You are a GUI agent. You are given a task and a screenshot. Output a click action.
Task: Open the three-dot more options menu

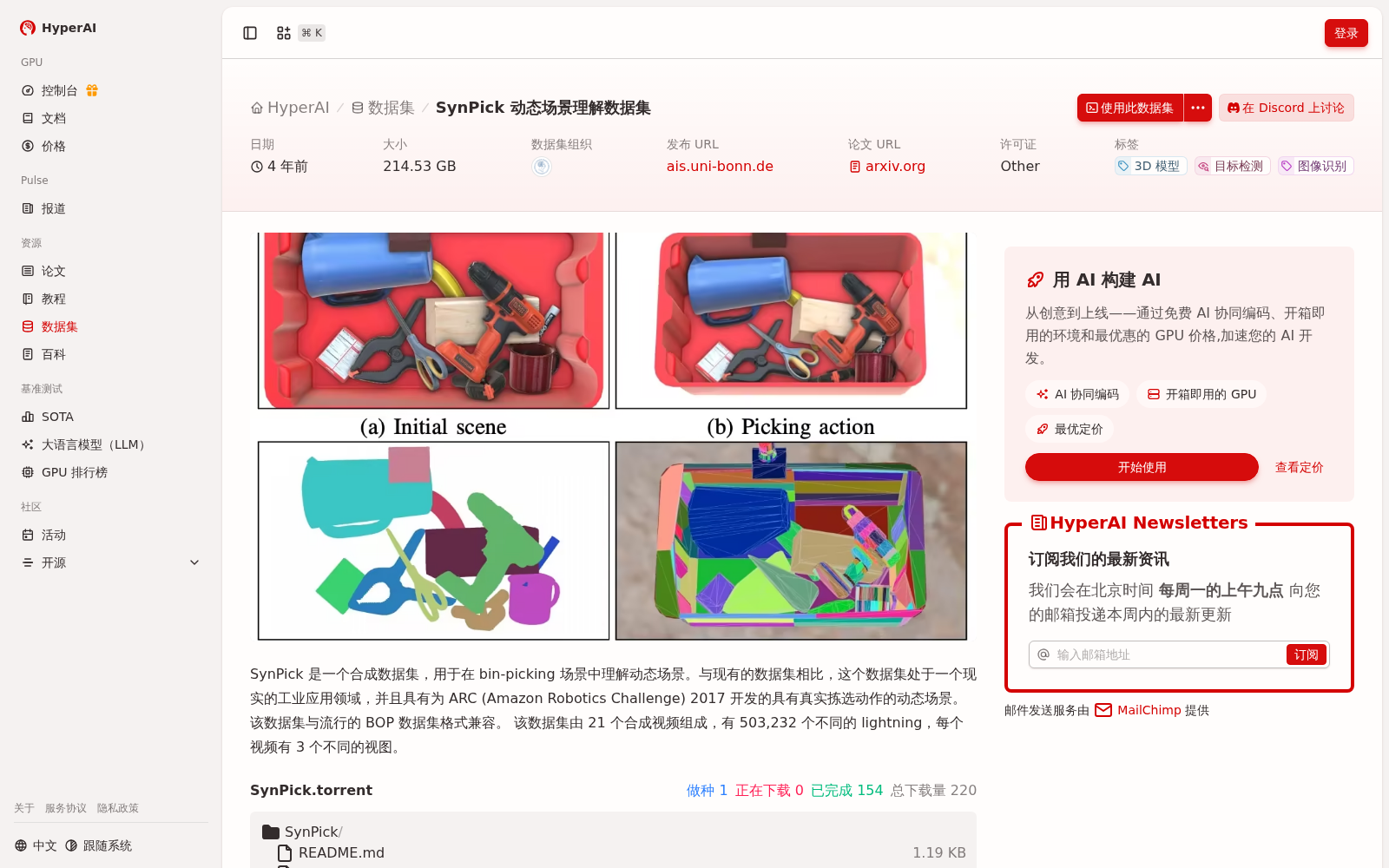1198,108
